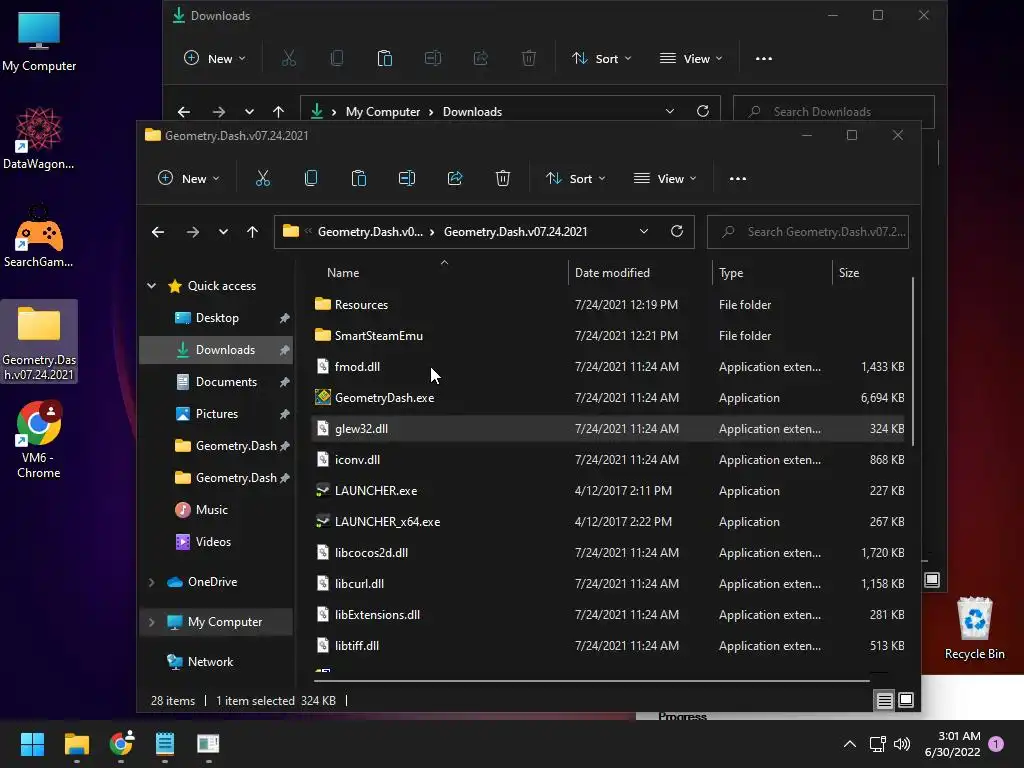Open the Sort dropdown in Geometry.Dash window
The image size is (1024, 768).
pos(576,178)
